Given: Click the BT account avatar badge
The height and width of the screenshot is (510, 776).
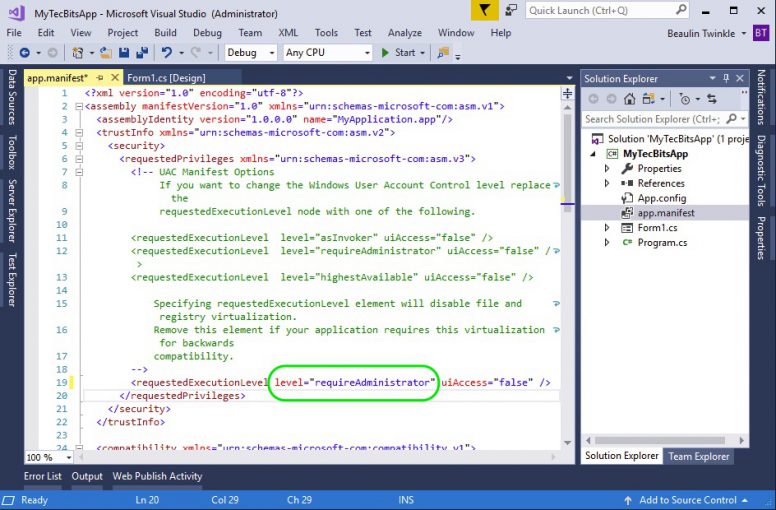Looking at the screenshot, I should [761, 33].
